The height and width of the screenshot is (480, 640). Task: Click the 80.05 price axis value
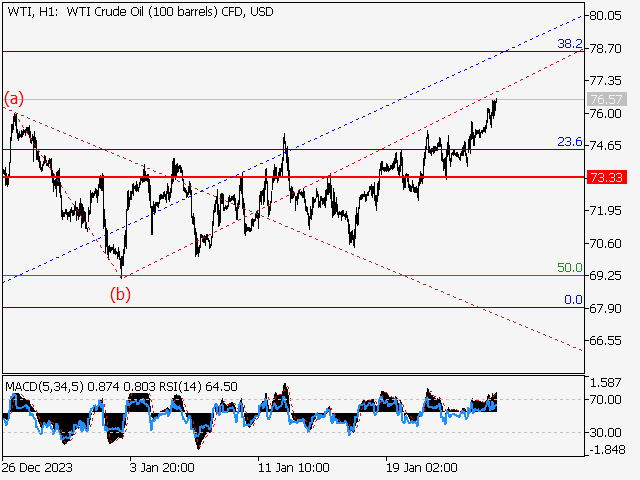[x=606, y=16]
